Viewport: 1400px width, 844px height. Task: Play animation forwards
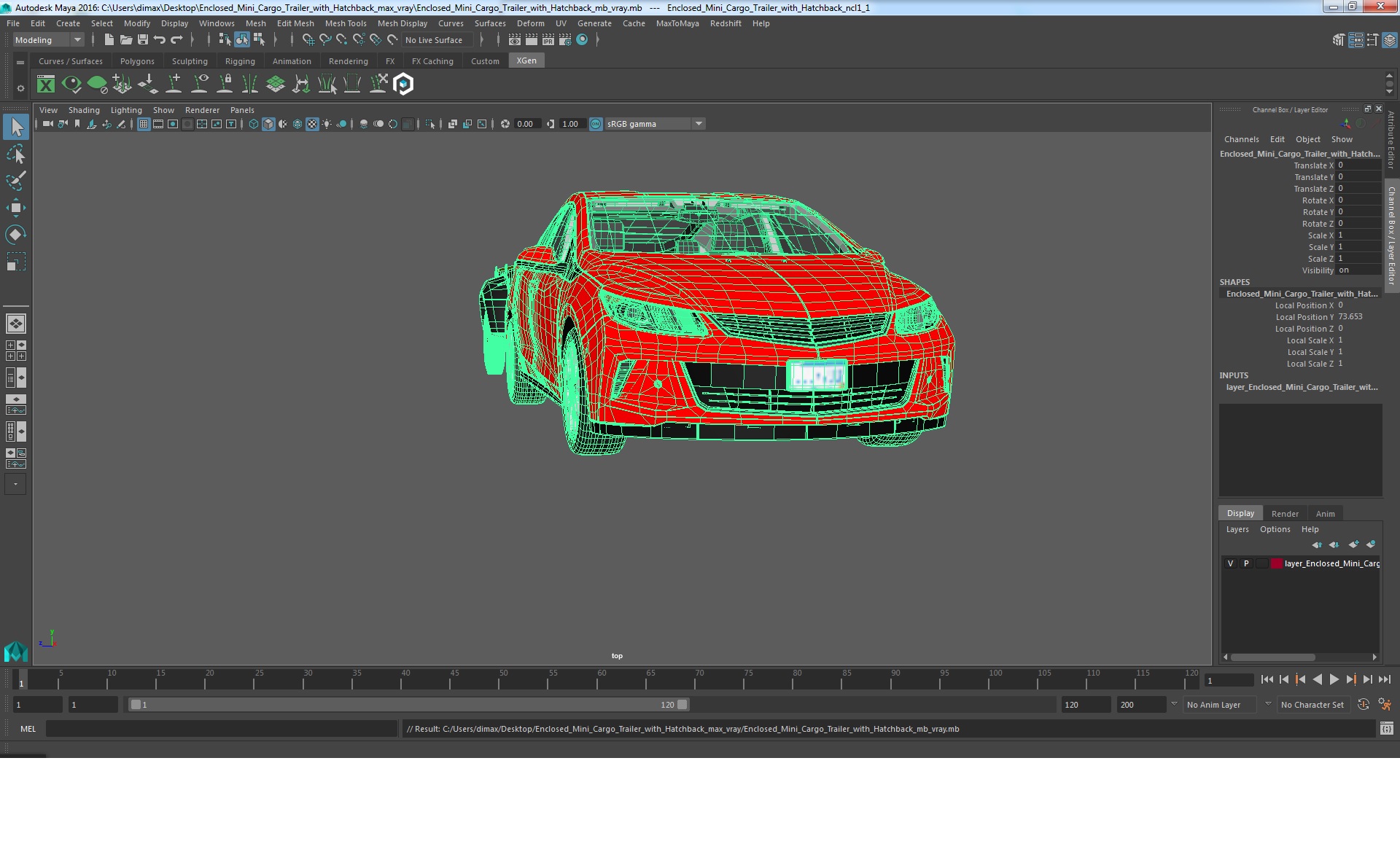tap(1334, 680)
